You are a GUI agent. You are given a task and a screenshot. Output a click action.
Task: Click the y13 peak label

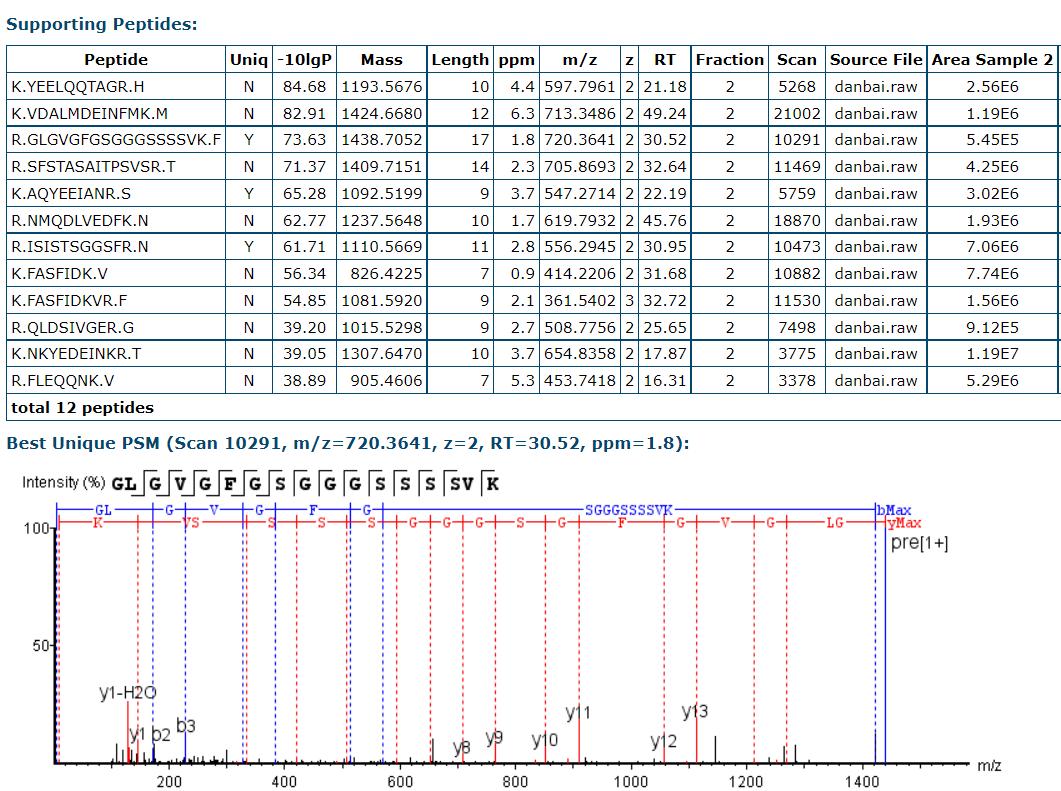point(695,711)
